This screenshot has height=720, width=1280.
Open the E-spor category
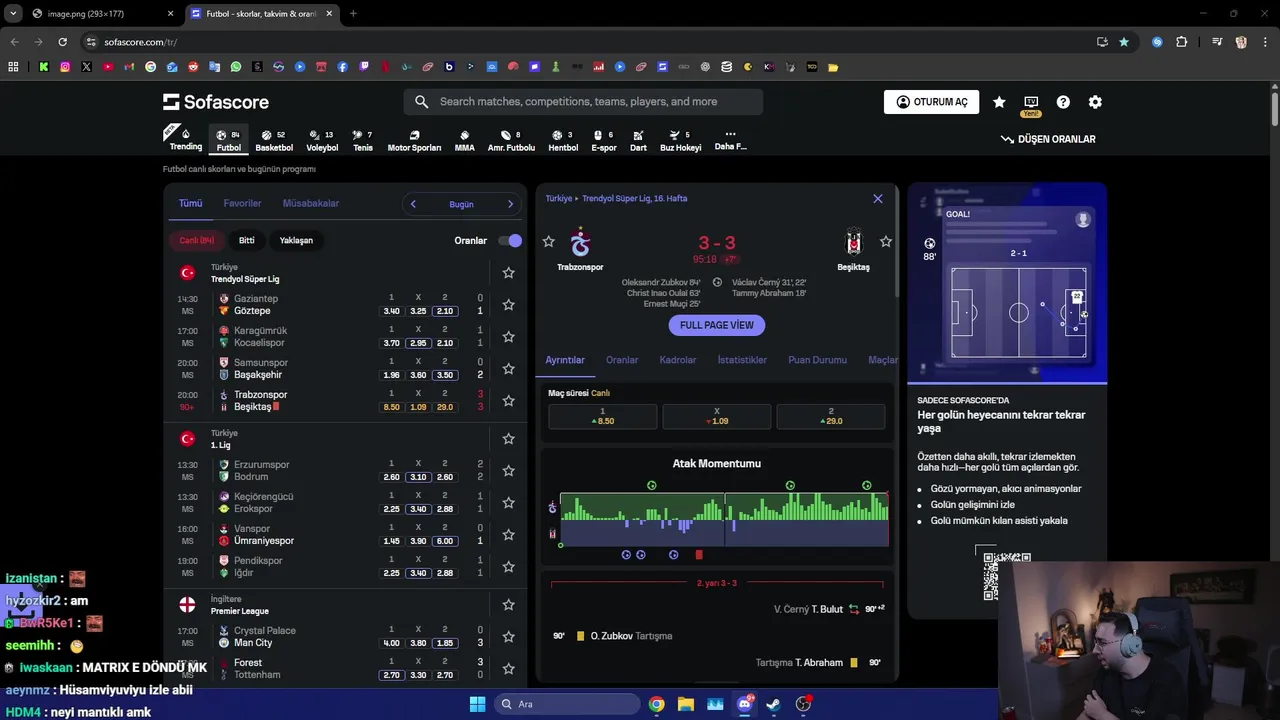[x=604, y=140]
